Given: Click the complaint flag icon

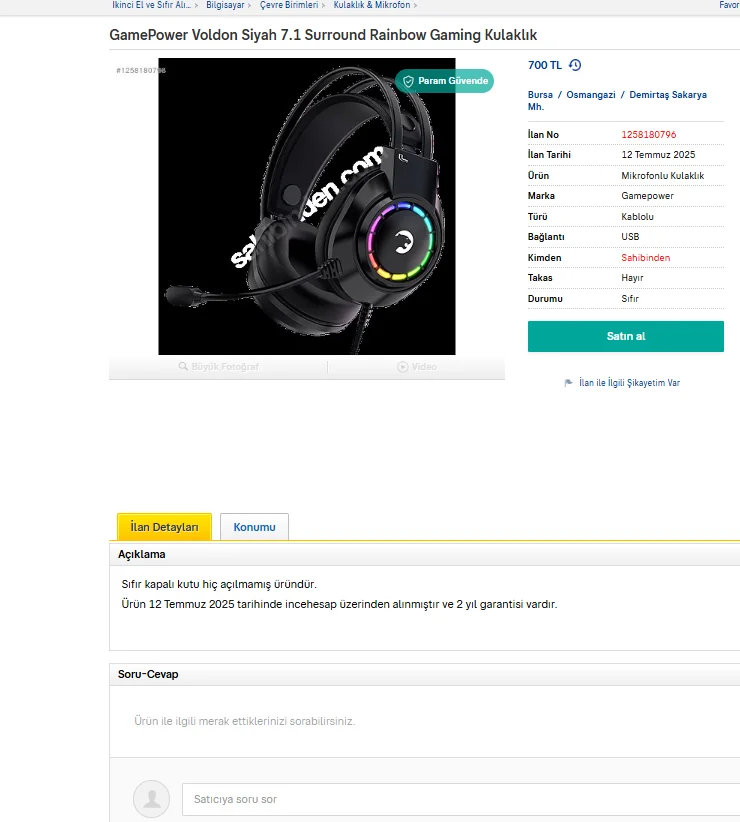Looking at the screenshot, I should pos(568,383).
